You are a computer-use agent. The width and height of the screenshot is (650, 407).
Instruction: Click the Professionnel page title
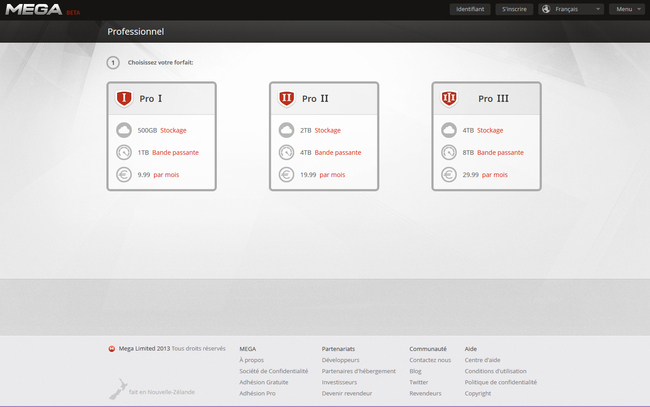[136, 31]
